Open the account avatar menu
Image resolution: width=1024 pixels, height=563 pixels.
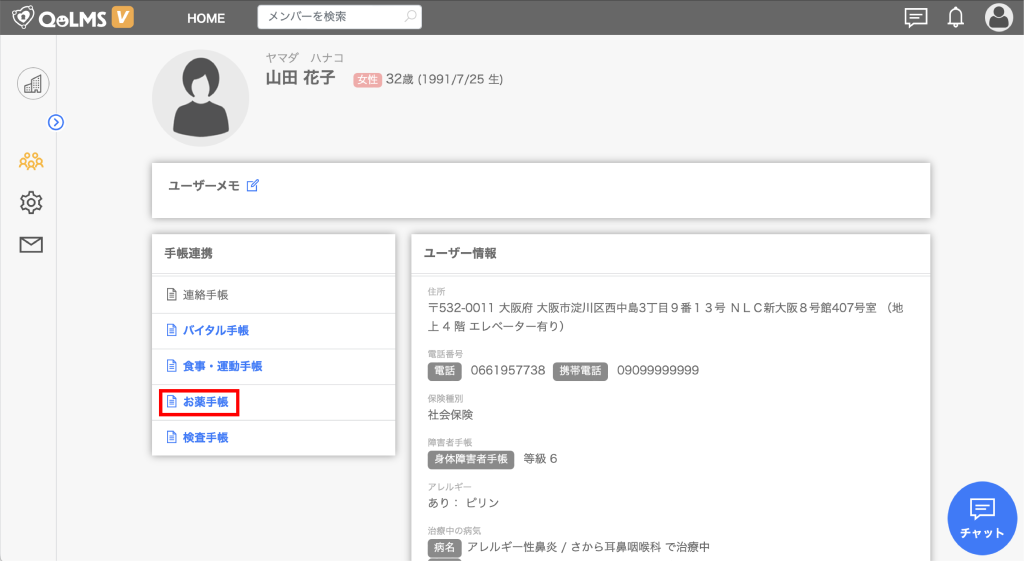point(998,17)
